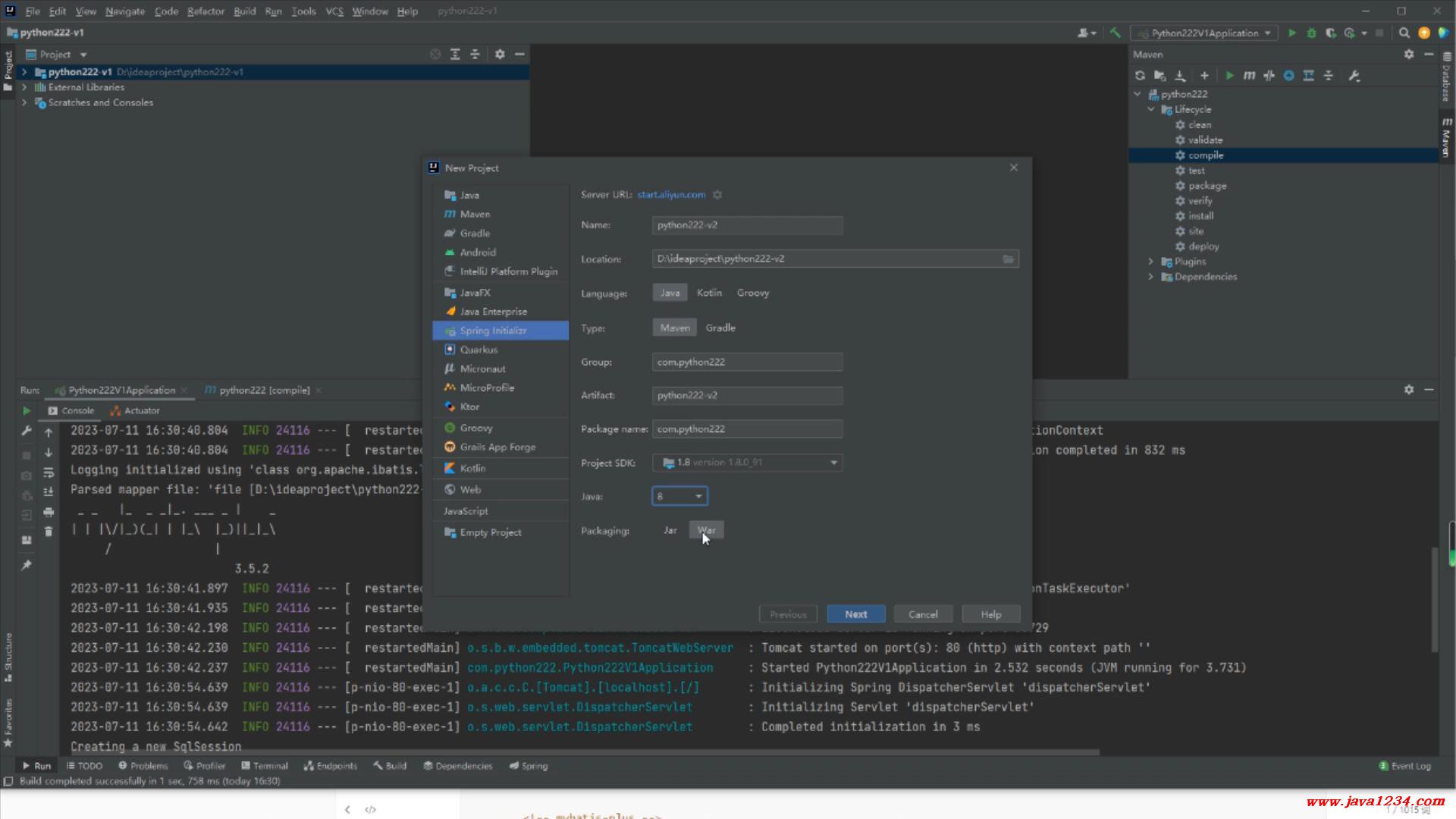
Task: Expand the python222-v1 project tree node
Action: (24, 72)
